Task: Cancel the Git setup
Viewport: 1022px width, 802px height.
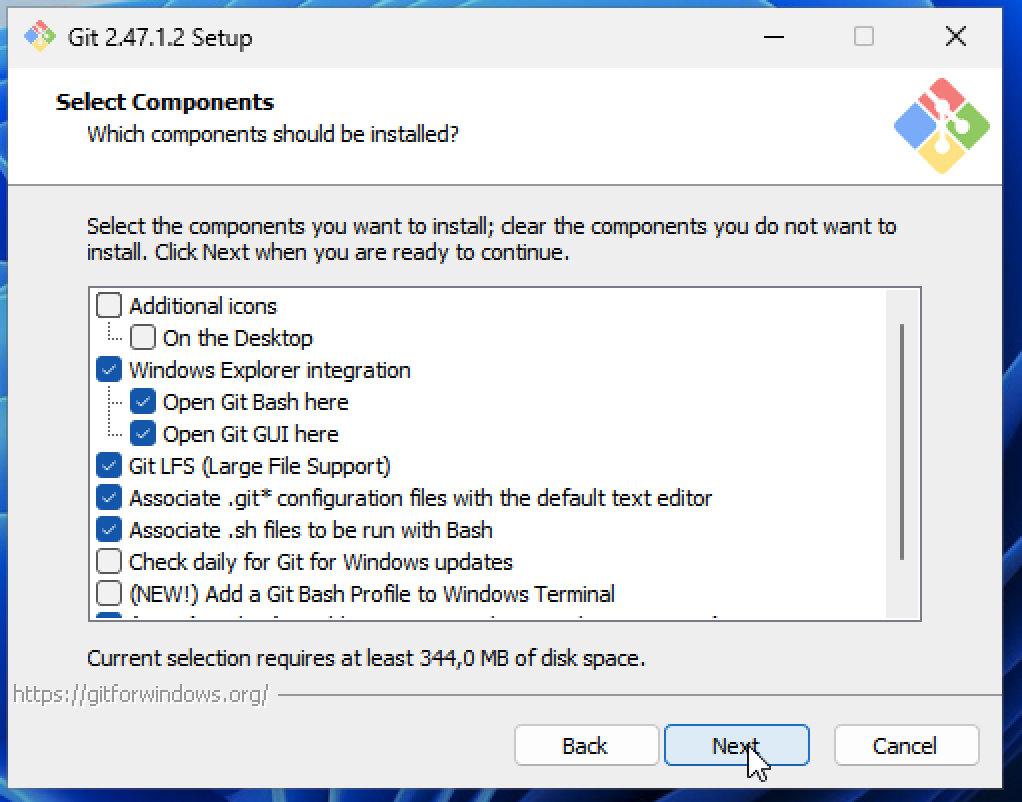Action: [906, 745]
